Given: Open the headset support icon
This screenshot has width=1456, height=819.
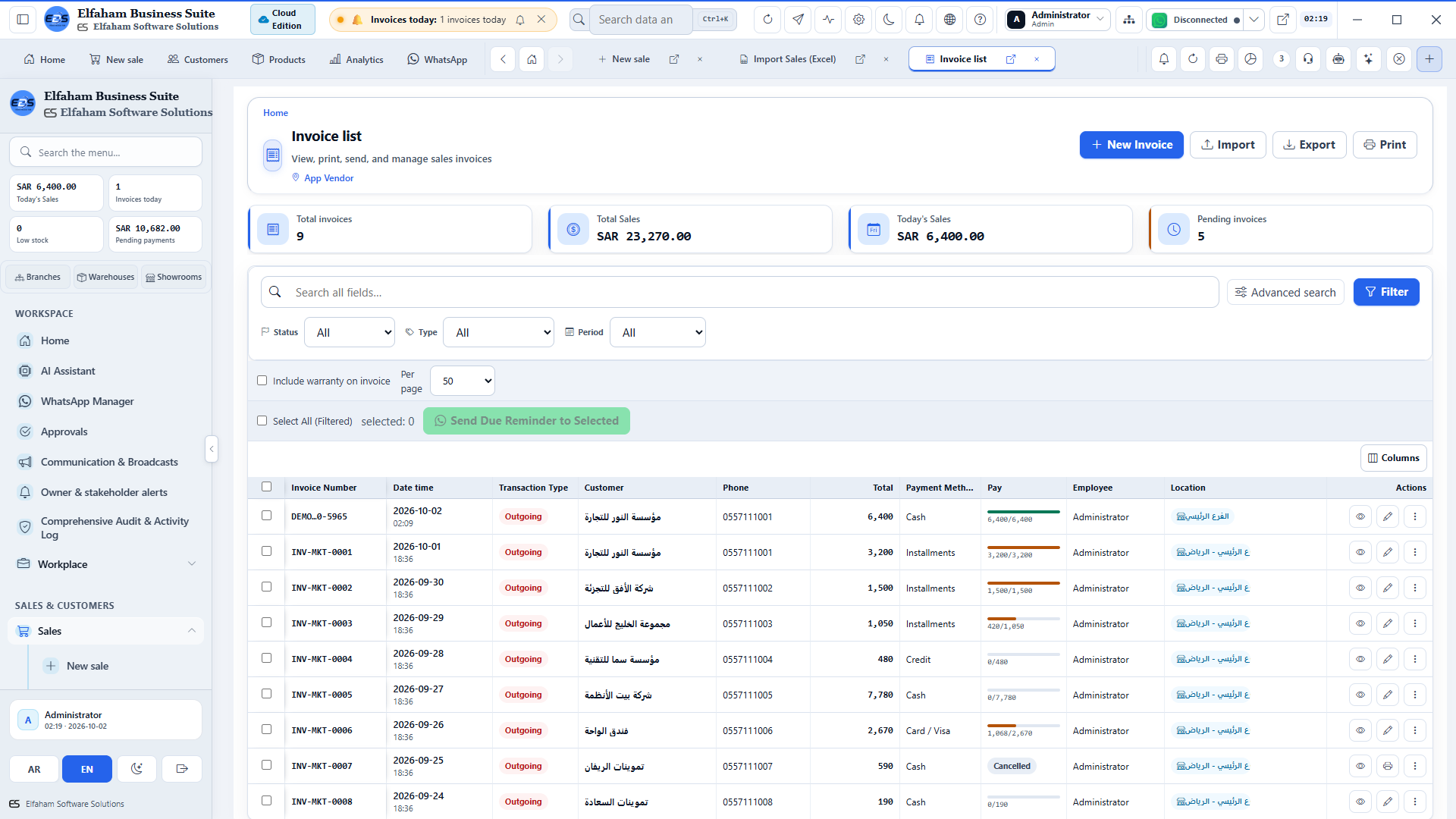Looking at the screenshot, I should pos(1308,59).
